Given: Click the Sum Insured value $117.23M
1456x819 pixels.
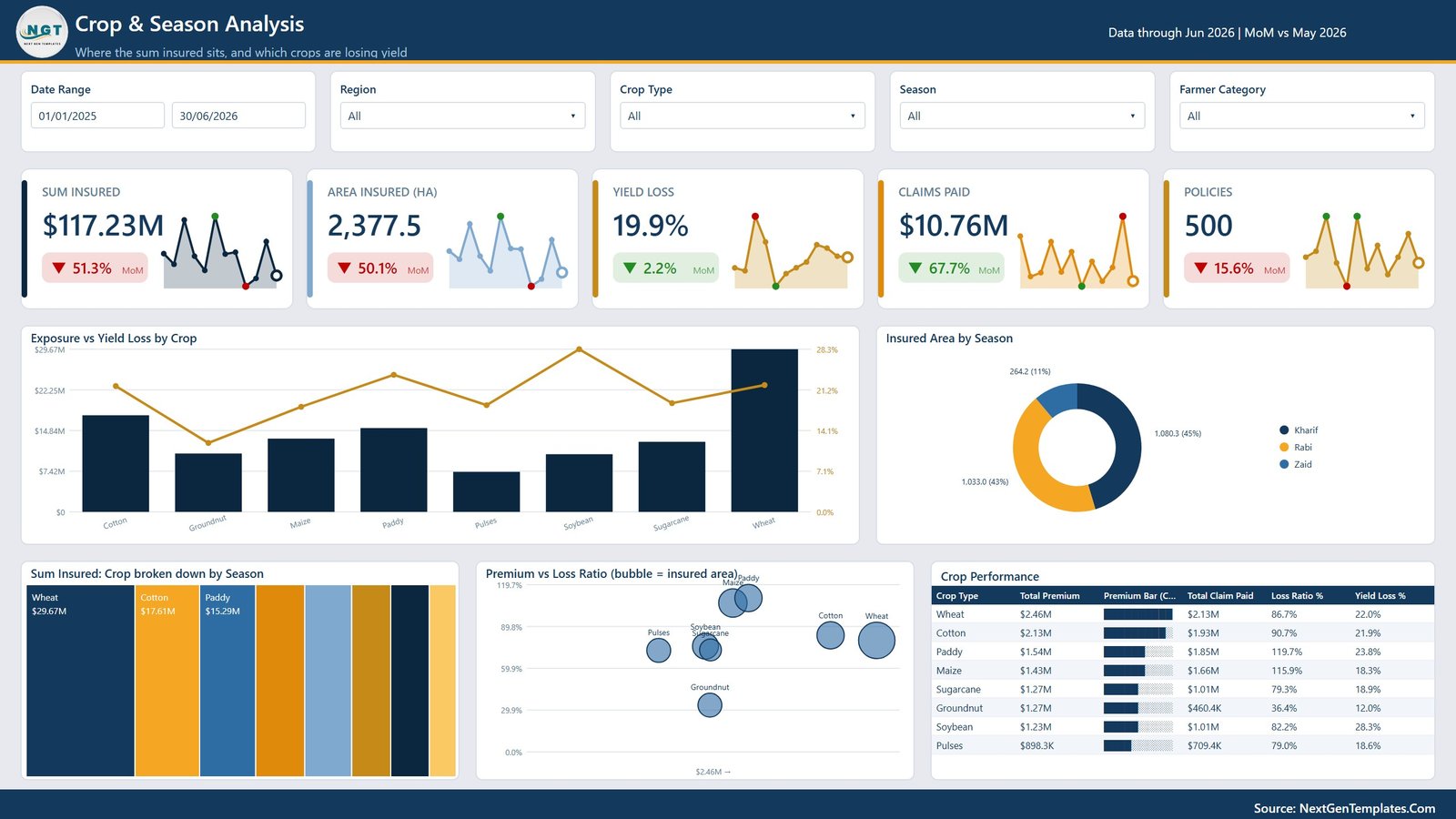Looking at the screenshot, I should click(x=103, y=226).
